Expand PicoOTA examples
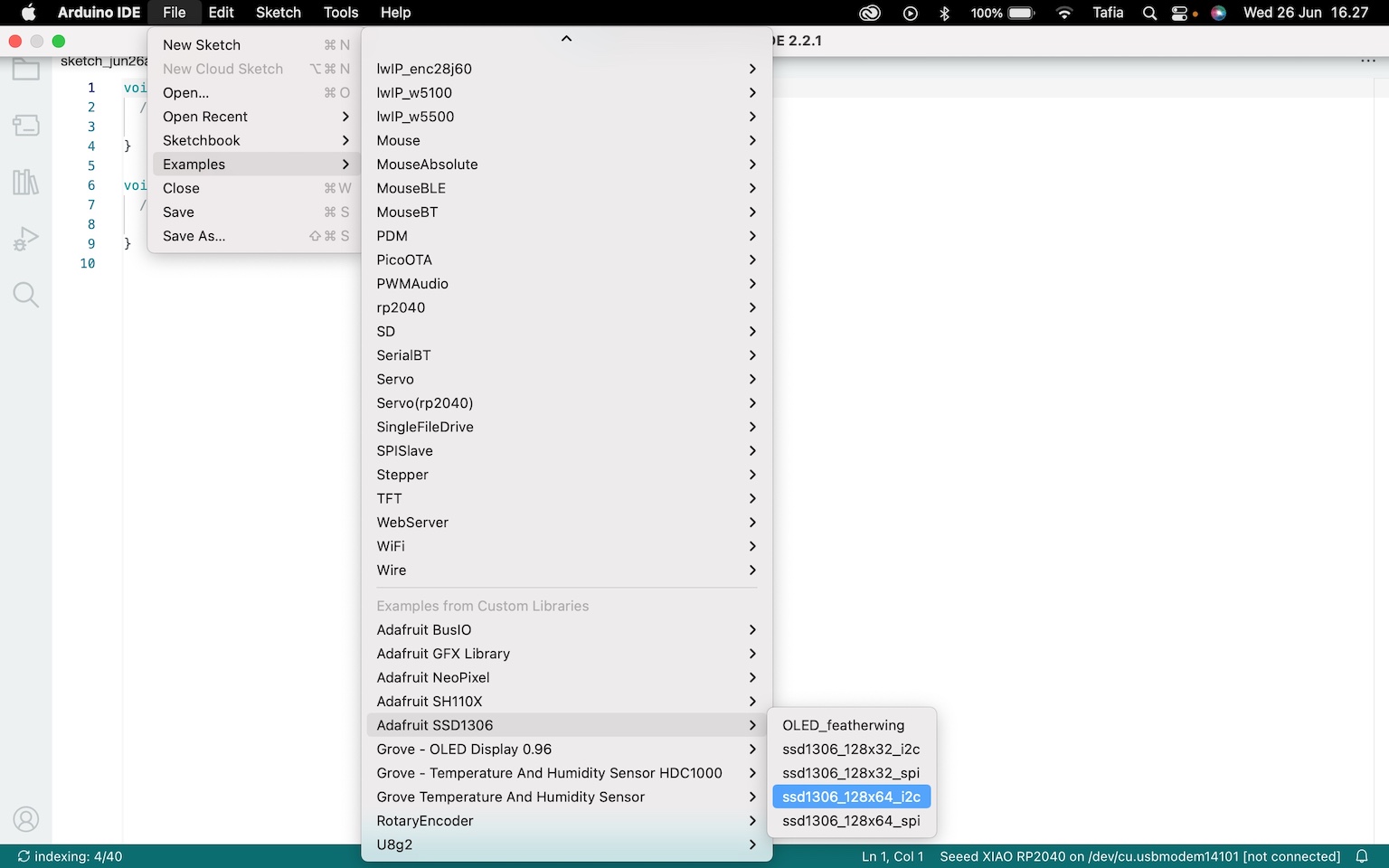Image resolution: width=1389 pixels, height=868 pixels. click(567, 260)
